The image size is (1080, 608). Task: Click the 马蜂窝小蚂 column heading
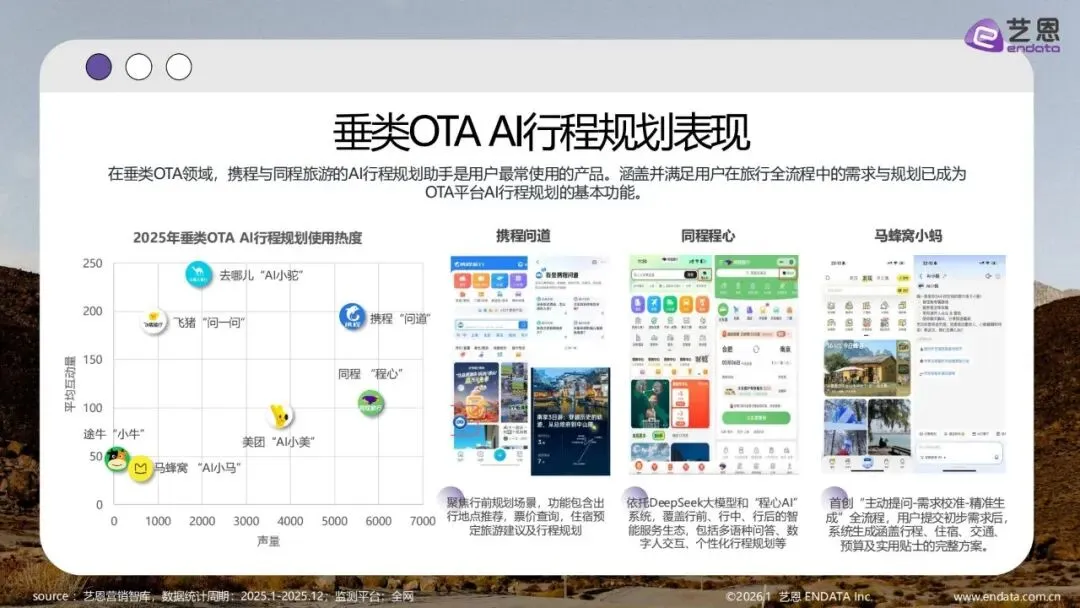908,235
